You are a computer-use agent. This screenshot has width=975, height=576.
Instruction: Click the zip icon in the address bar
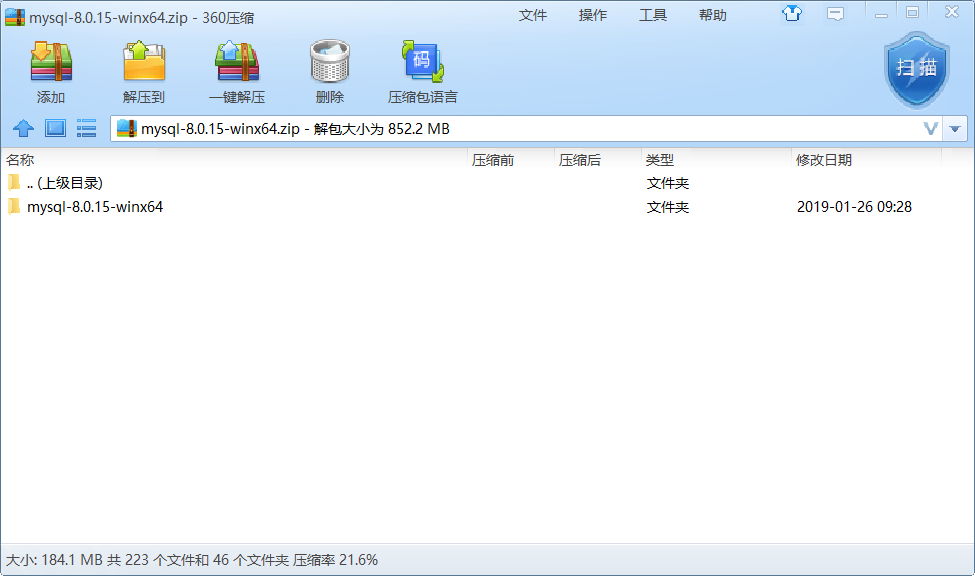click(x=126, y=128)
